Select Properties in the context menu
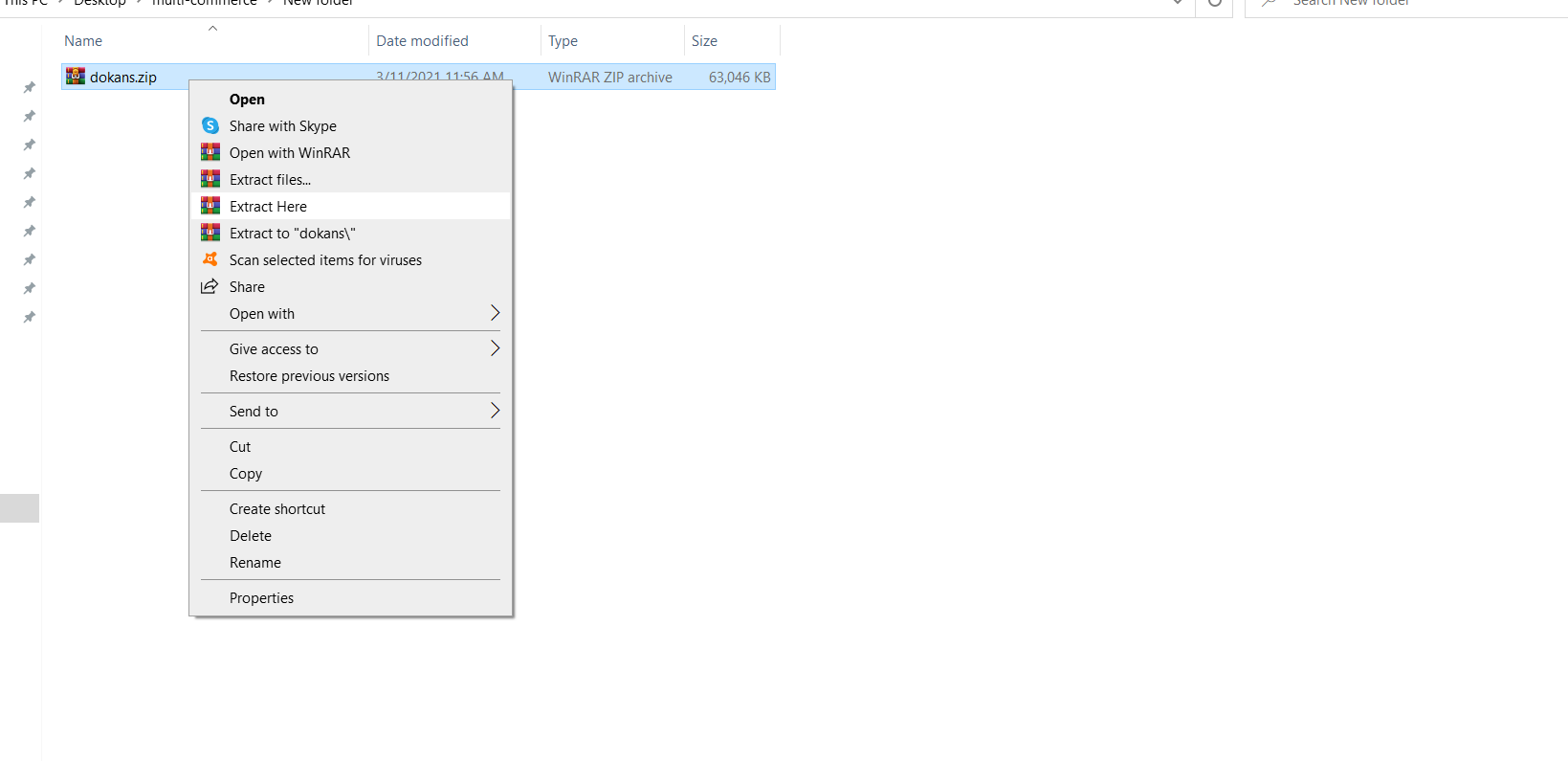 (261, 598)
